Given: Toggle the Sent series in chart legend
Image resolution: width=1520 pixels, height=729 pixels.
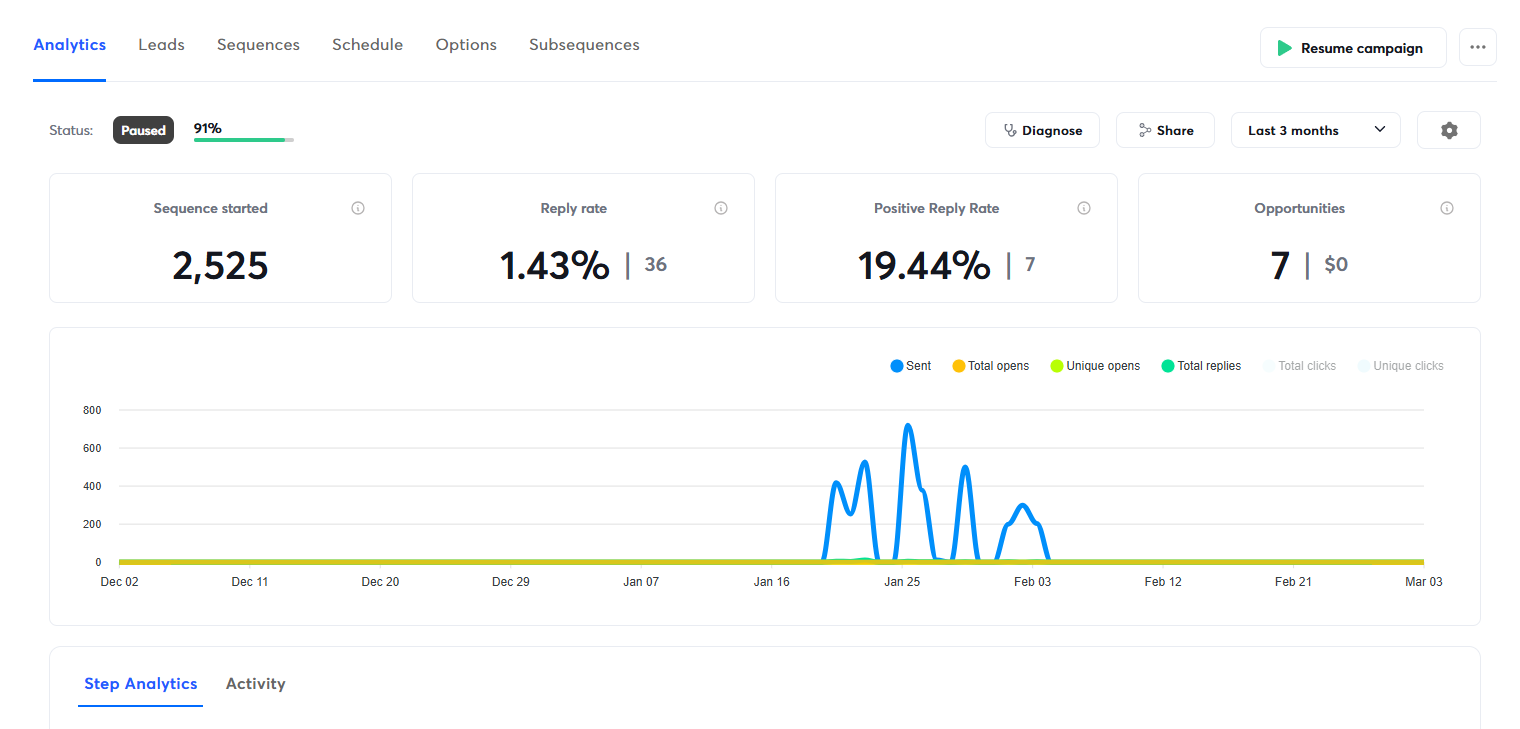Looking at the screenshot, I should 910,366.
